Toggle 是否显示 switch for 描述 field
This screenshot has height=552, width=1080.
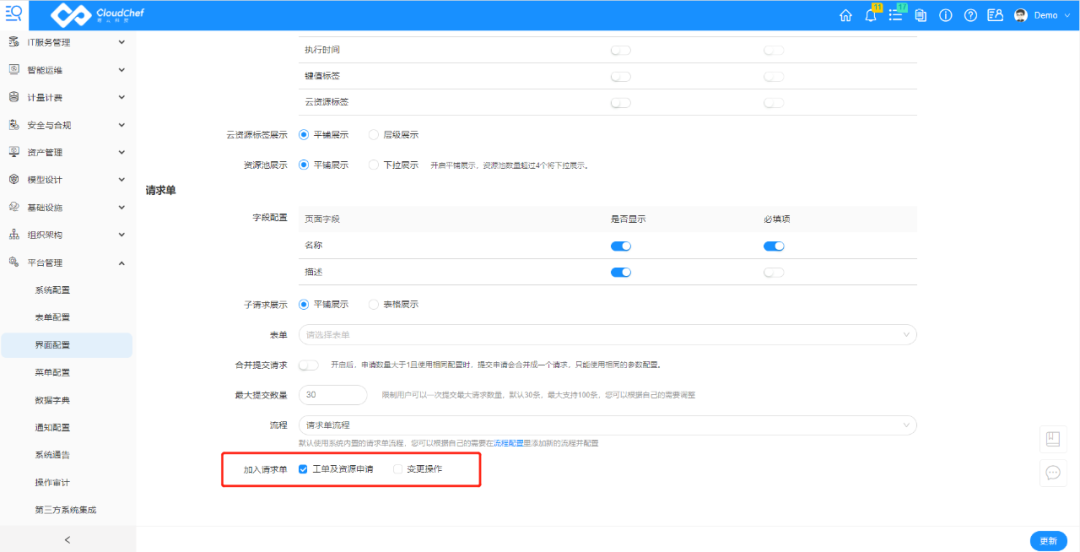(x=621, y=272)
